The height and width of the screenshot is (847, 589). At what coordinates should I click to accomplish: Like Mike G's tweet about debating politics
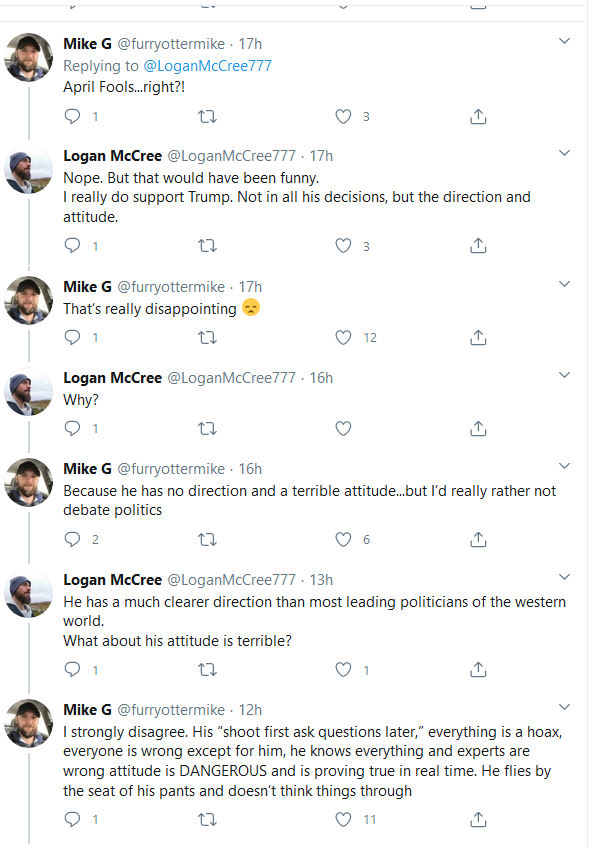pos(343,538)
